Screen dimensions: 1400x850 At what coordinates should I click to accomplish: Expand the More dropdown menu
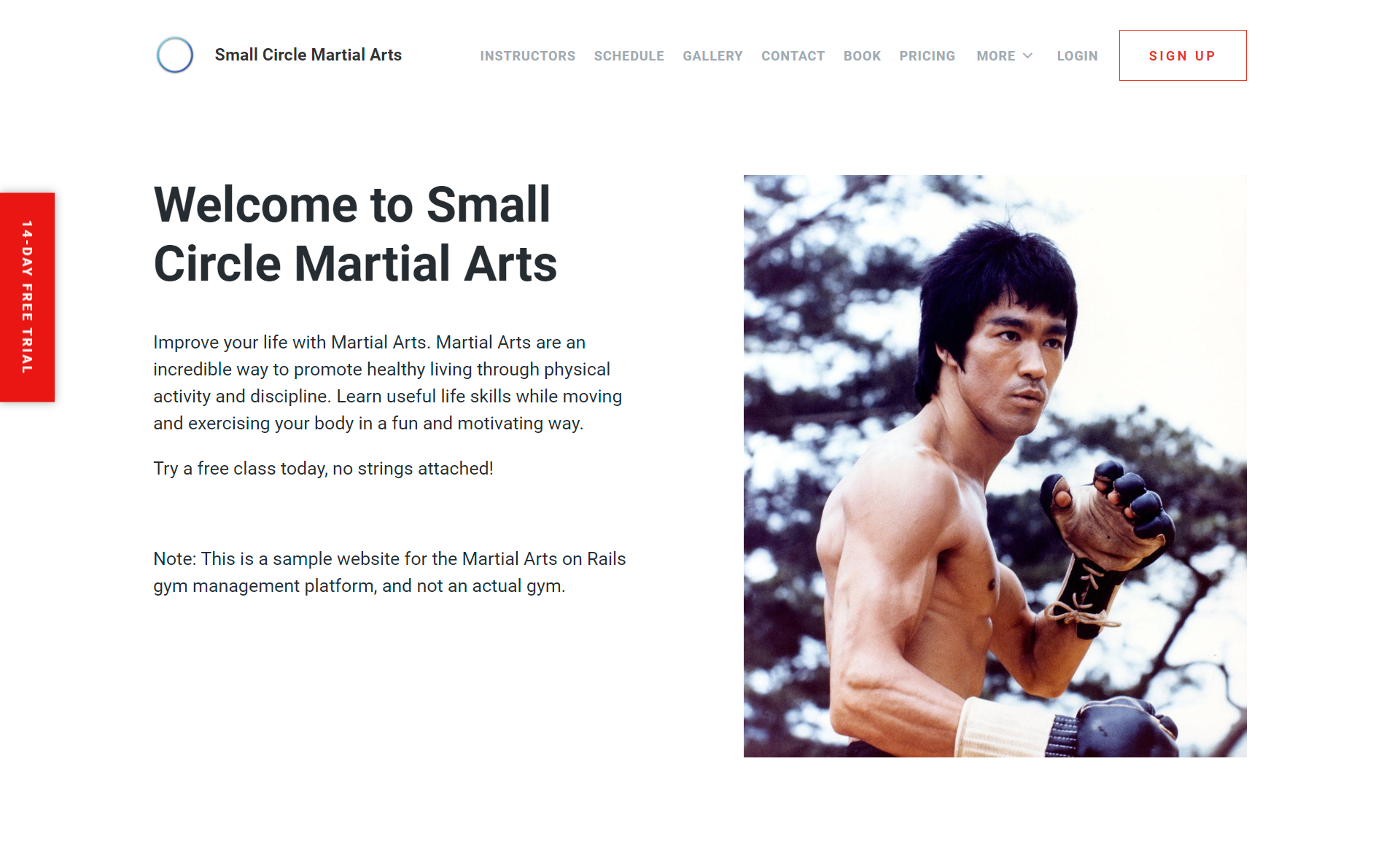pos(1005,56)
